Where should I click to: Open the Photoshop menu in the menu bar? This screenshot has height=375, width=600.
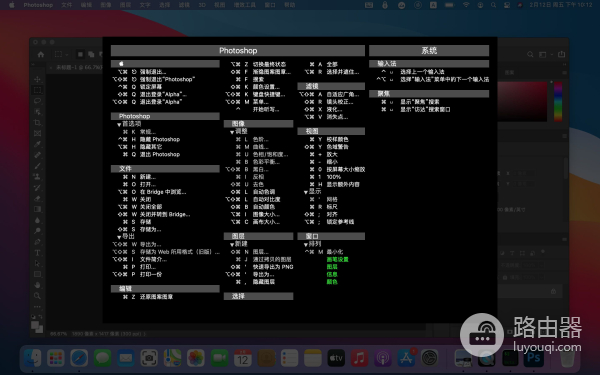click(38, 5)
